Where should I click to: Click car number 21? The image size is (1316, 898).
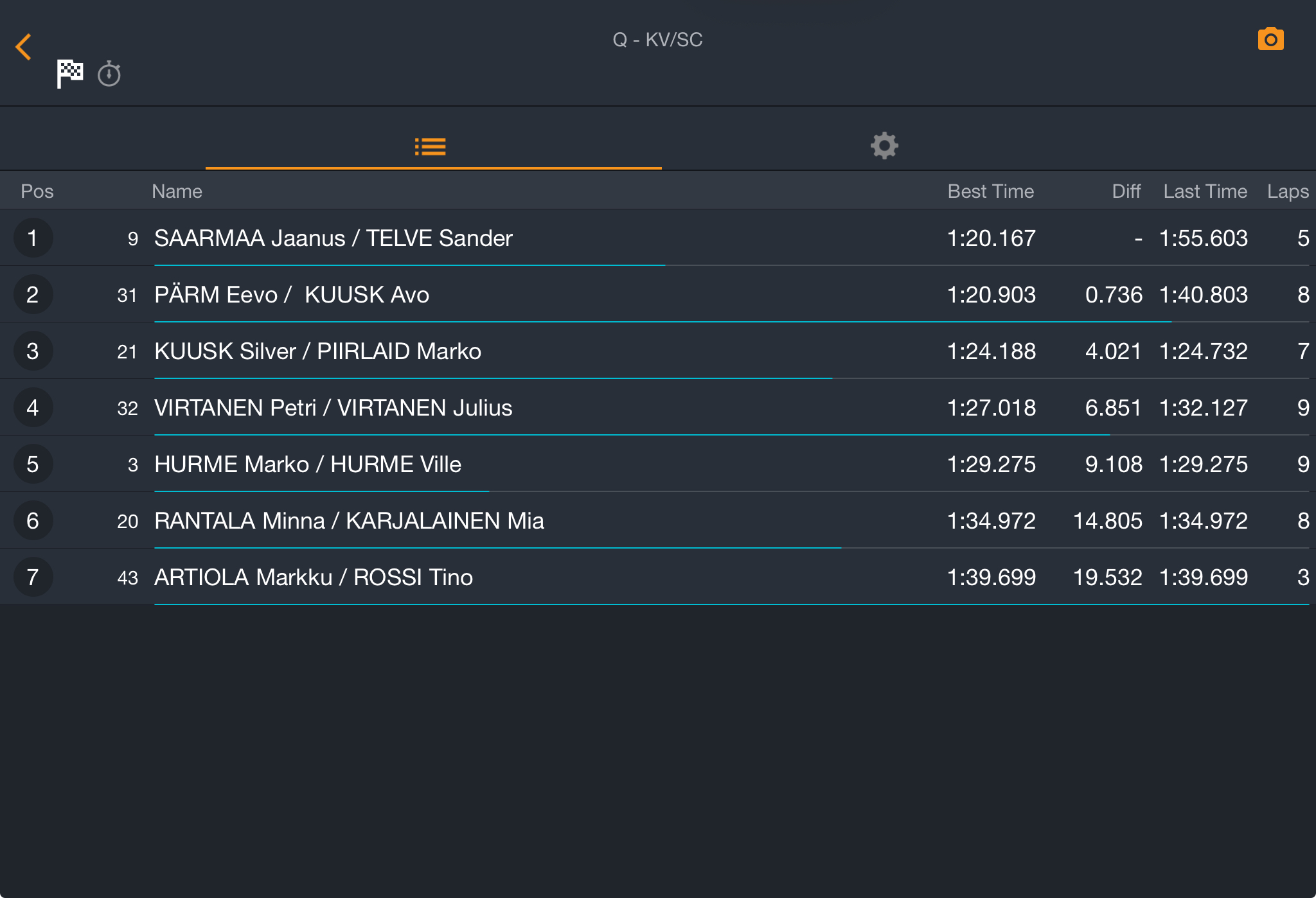click(x=127, y=352)
